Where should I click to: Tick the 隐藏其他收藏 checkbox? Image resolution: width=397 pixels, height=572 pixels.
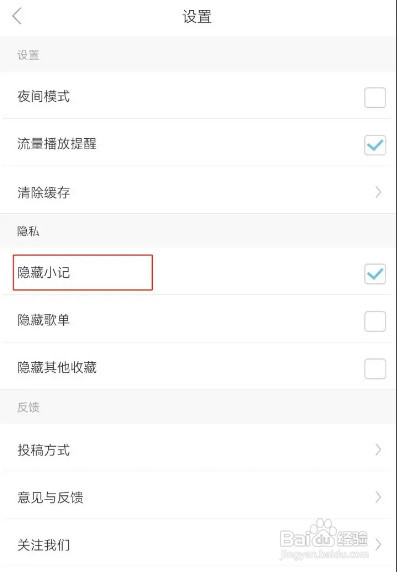[x=375, y=368]
